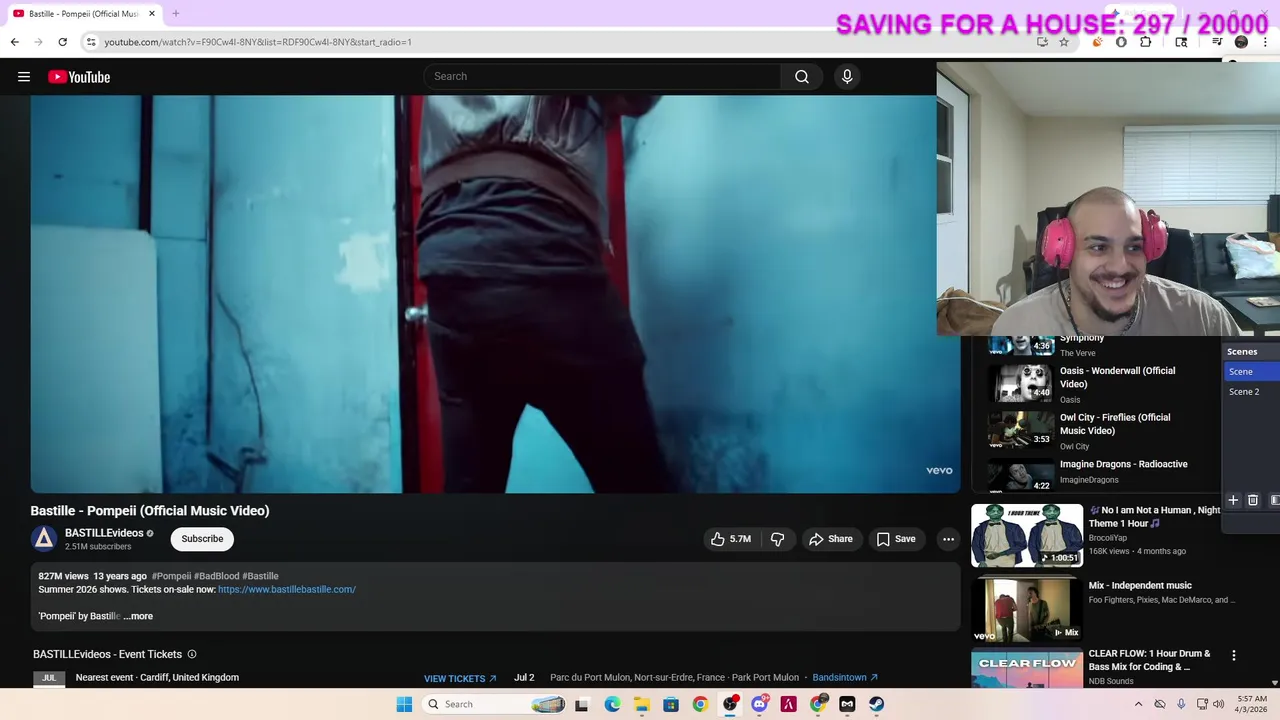Screen dimensions: 1280x720
Task: Delete the scene with the trash icon
Action: point(1253,500)
